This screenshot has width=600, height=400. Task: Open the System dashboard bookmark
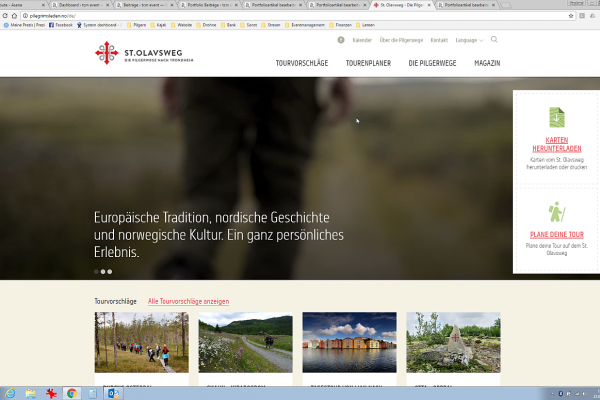tap(97, 25)
